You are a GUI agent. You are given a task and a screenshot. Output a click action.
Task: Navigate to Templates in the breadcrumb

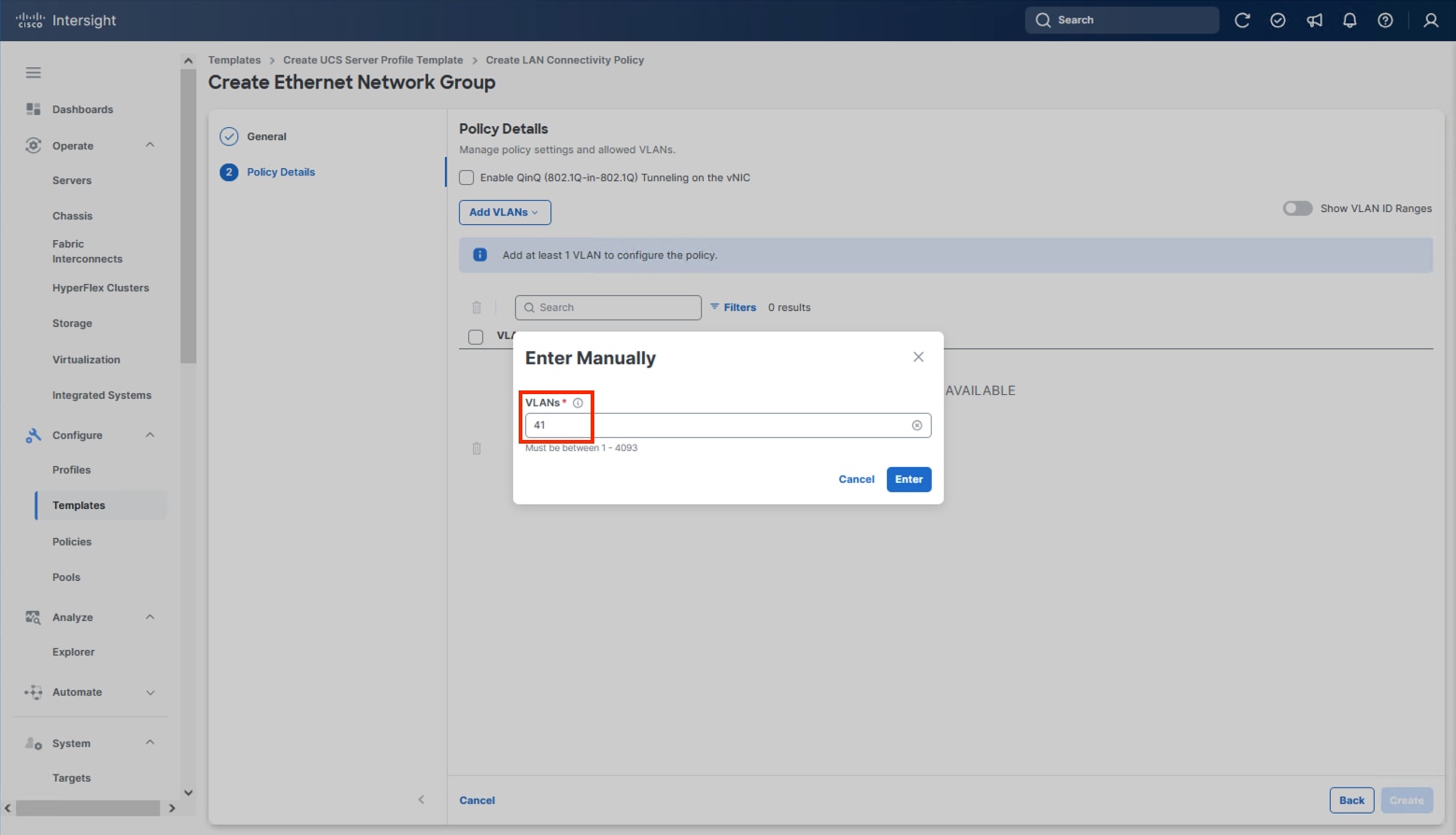pyautogui.click(x=234, y=59)
